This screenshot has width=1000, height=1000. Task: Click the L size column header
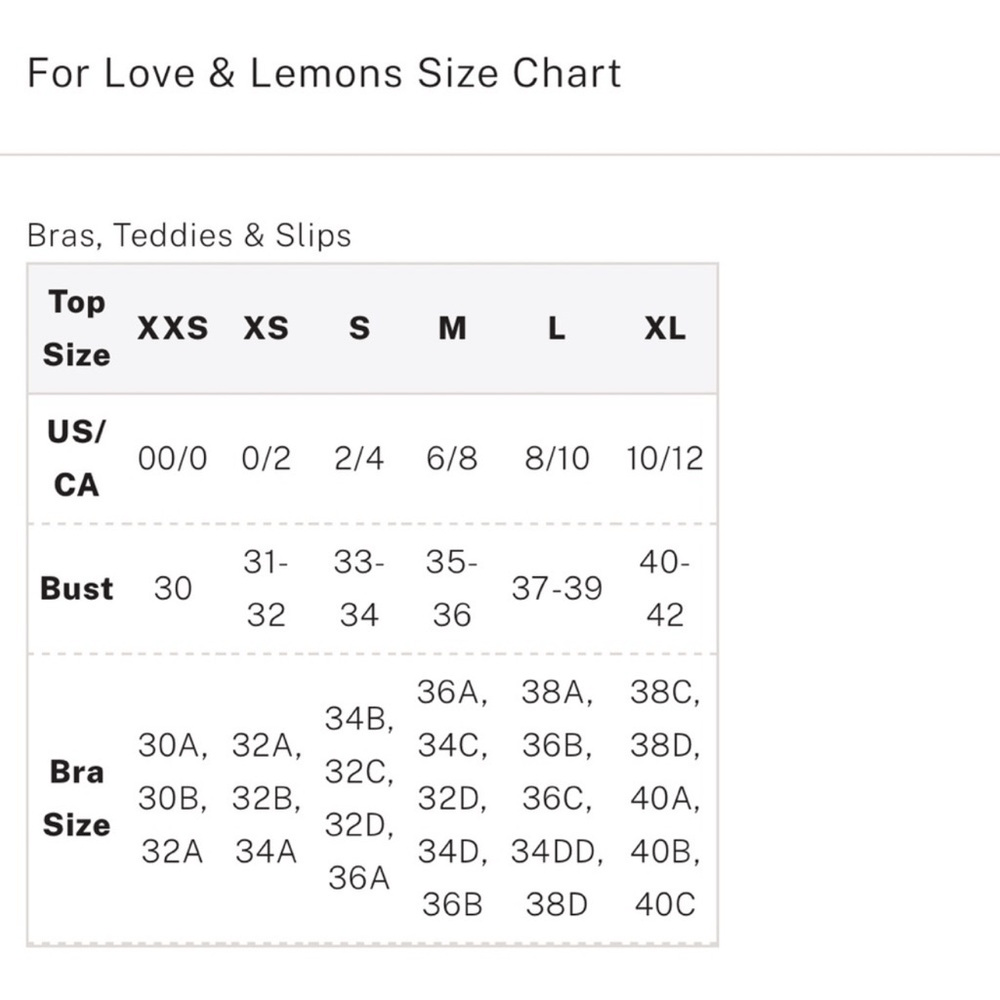tap(557, 328)
